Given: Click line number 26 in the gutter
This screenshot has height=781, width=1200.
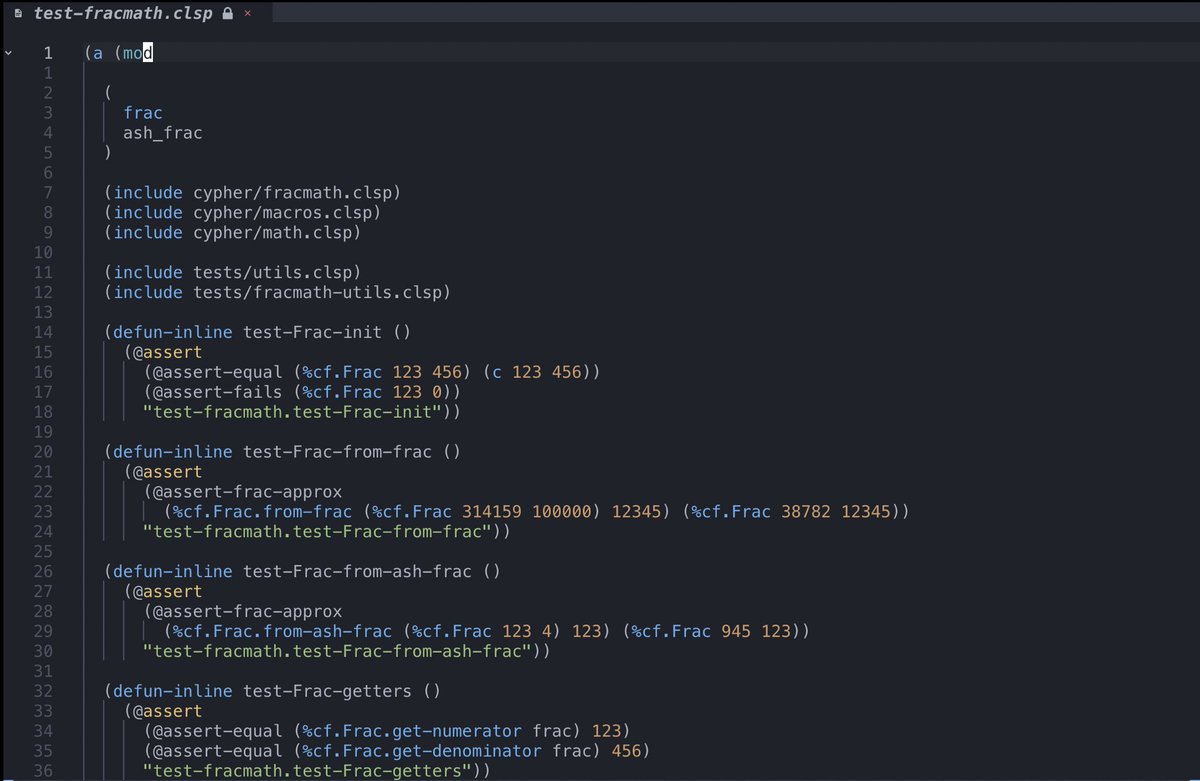Looking at the screenshot, I should 45,571.
